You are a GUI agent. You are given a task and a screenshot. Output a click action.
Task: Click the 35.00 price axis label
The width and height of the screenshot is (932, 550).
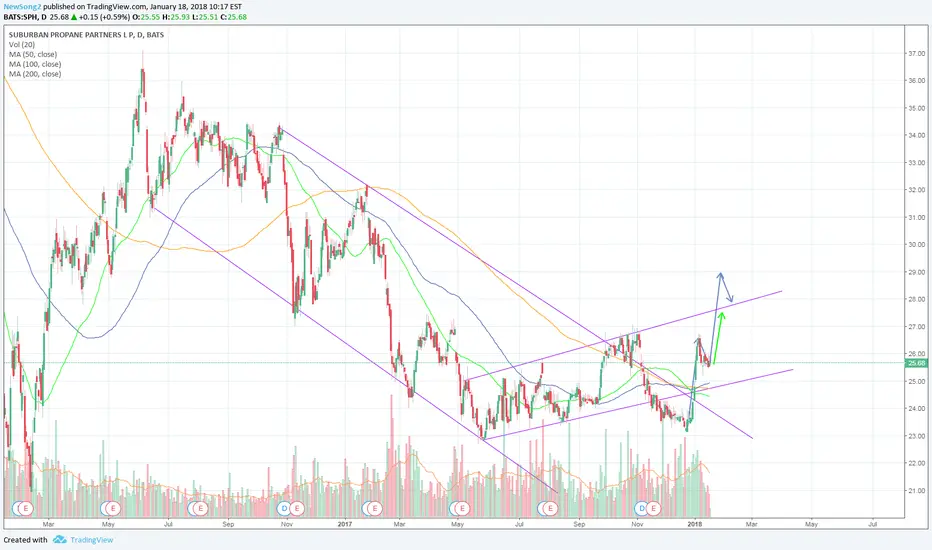[917, 108]
